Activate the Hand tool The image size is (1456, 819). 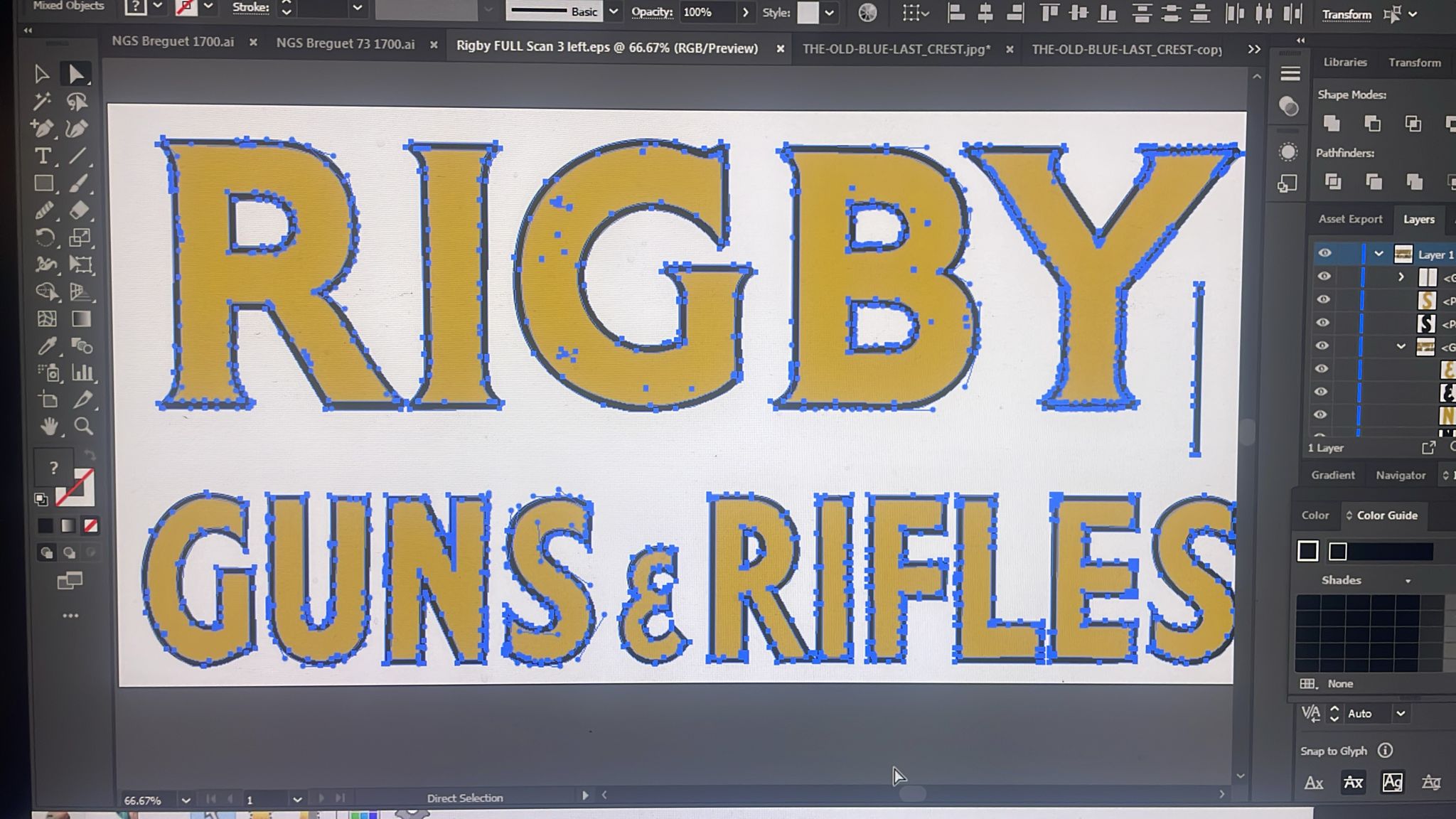click(47, 427)
